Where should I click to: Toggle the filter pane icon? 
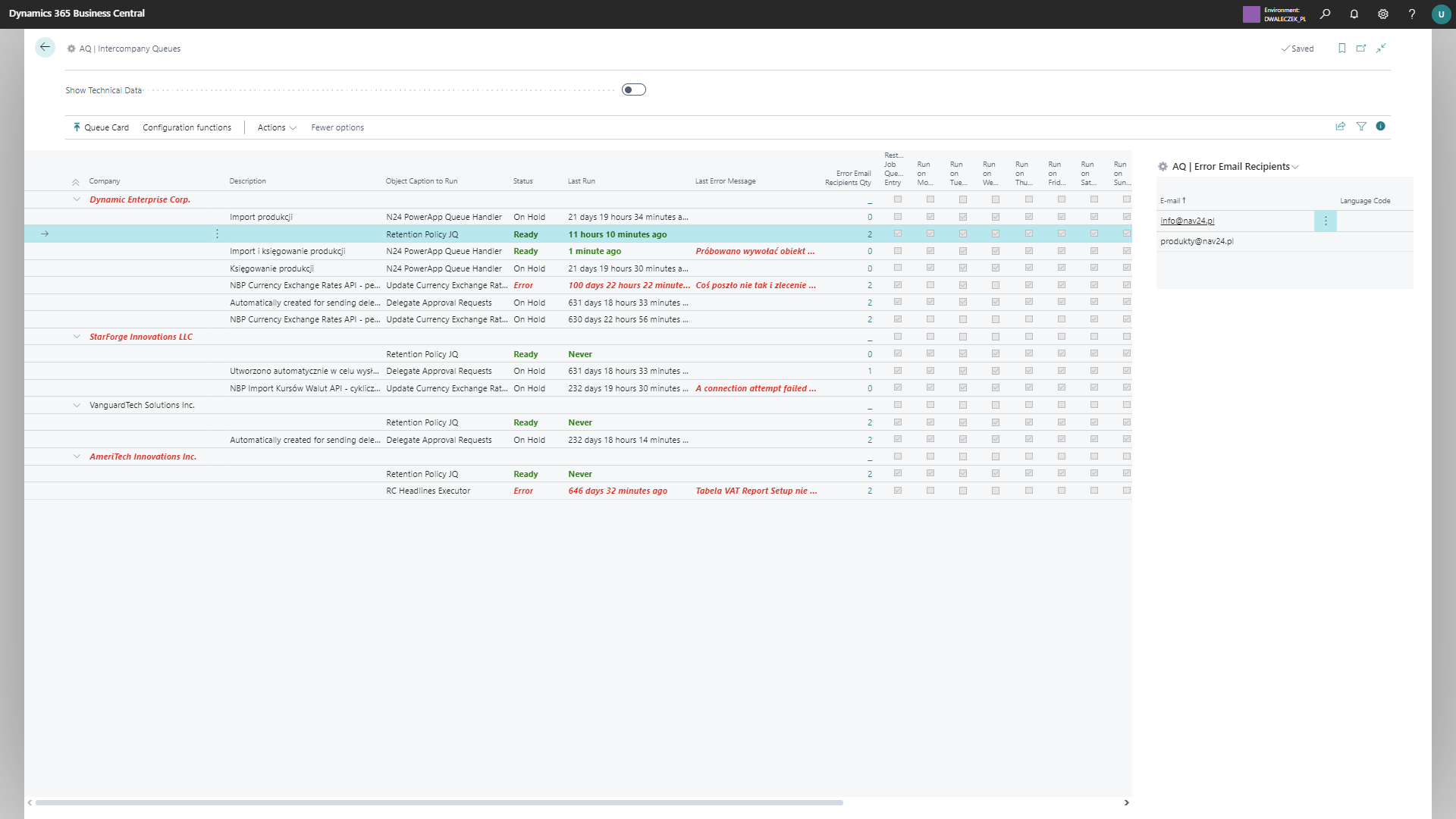point(1361,127)
